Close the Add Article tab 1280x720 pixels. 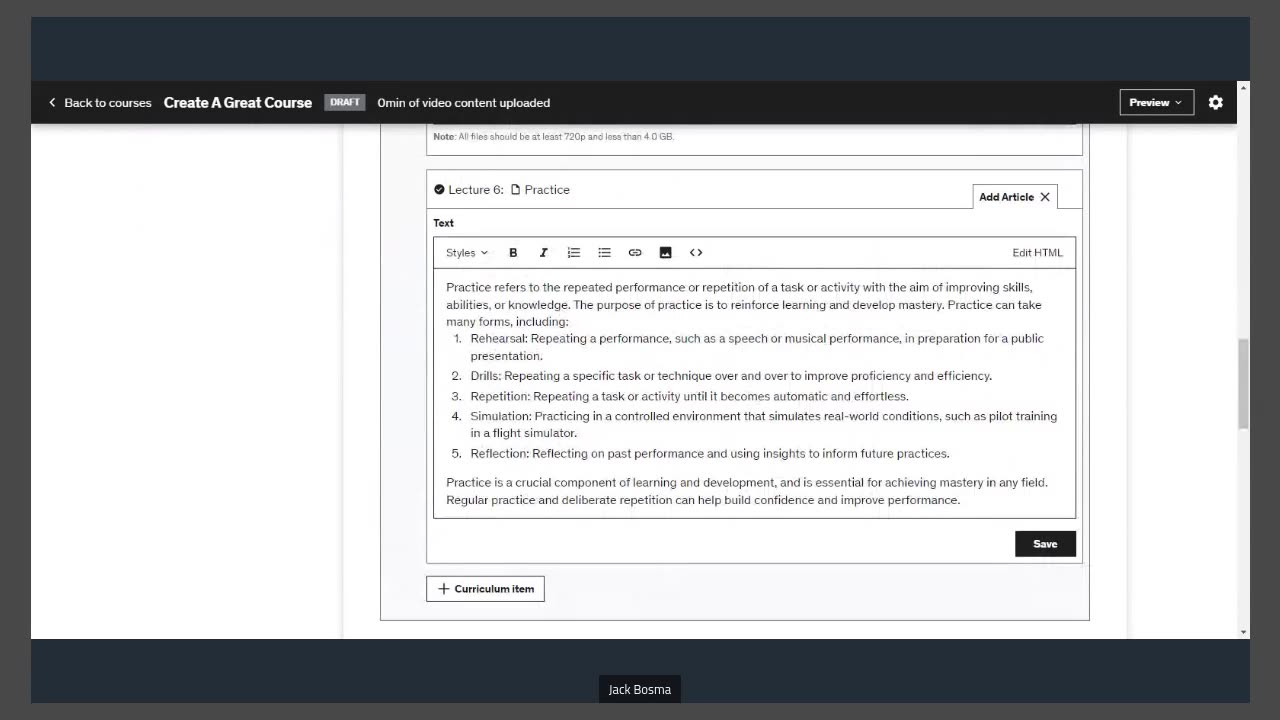click(x=1045, y=197)
